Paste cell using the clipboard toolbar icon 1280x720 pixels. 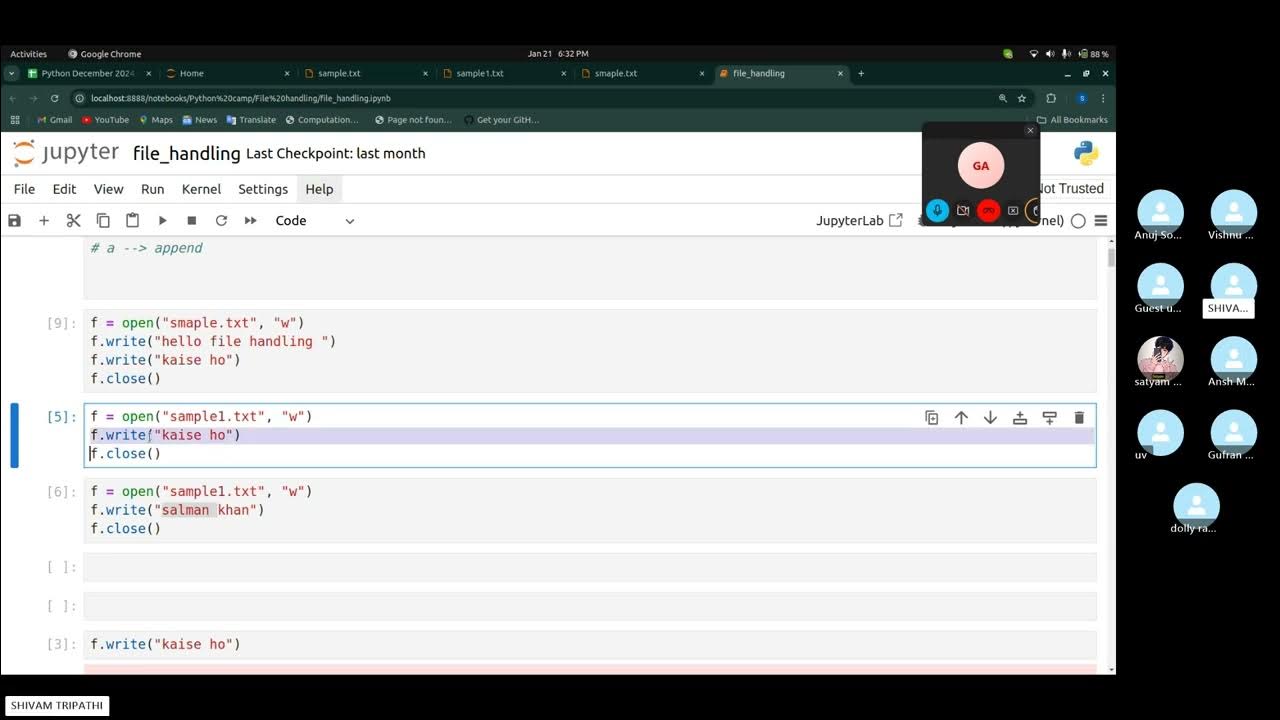pos(132,220)
